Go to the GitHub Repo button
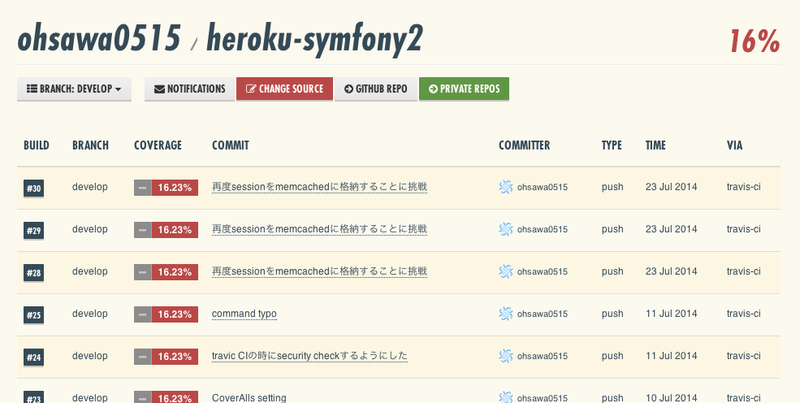Screen dimensions: 800x403 (x=376, y=89)
